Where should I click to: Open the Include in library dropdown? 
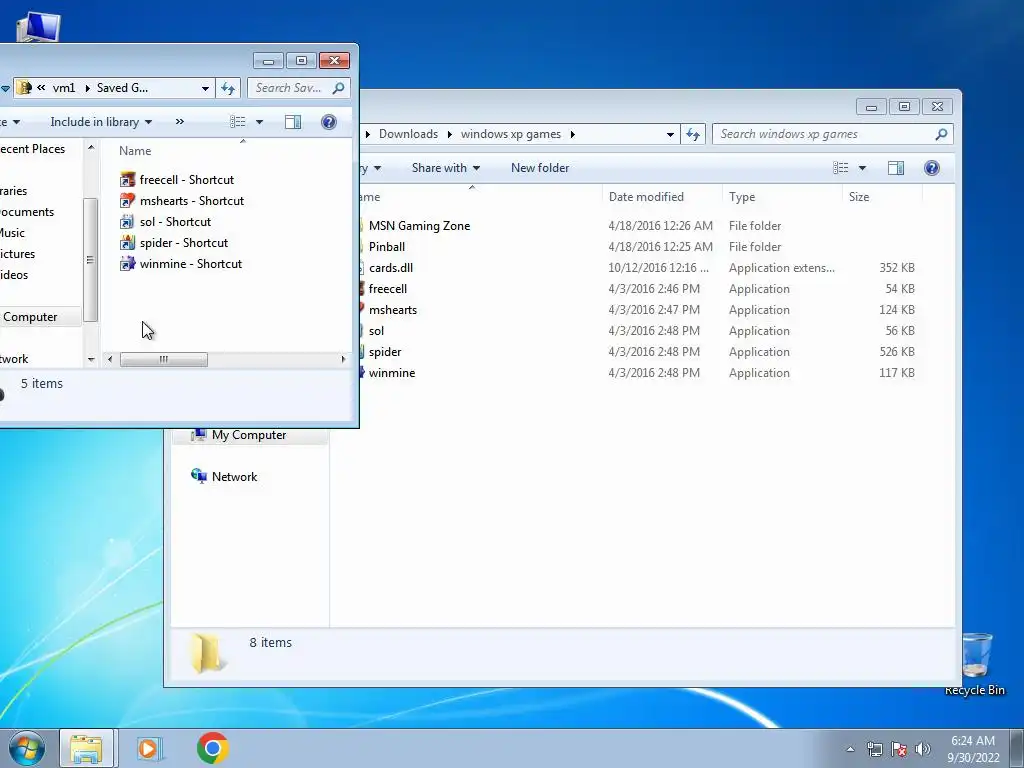click(101, 122)
